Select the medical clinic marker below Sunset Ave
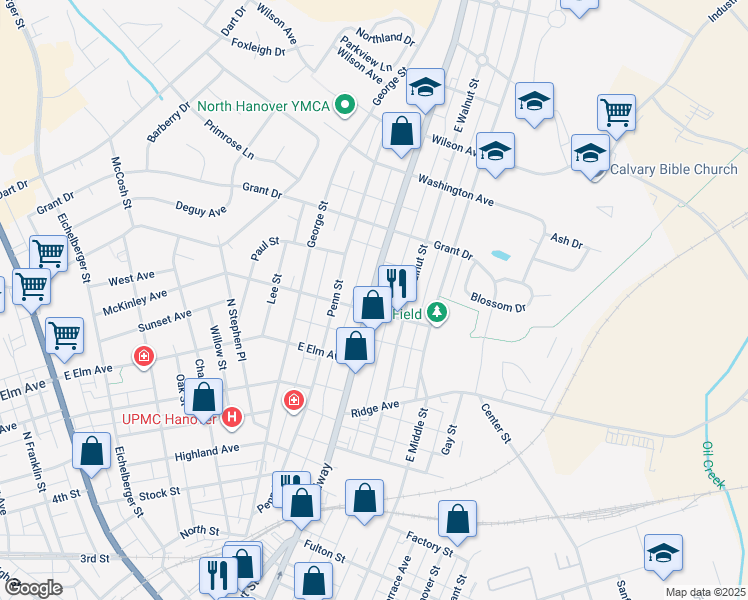Screen dimensions: 748x600 145,356
